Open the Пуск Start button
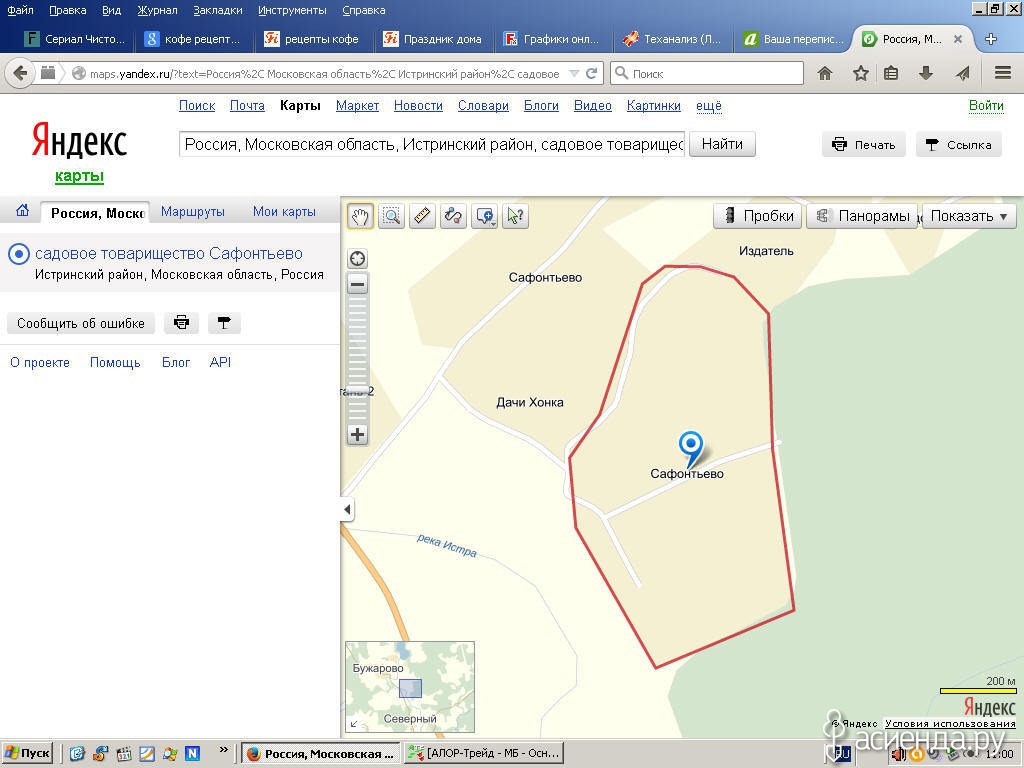The width and height of the screenshot is (1024, 768). tap(28, 753)
